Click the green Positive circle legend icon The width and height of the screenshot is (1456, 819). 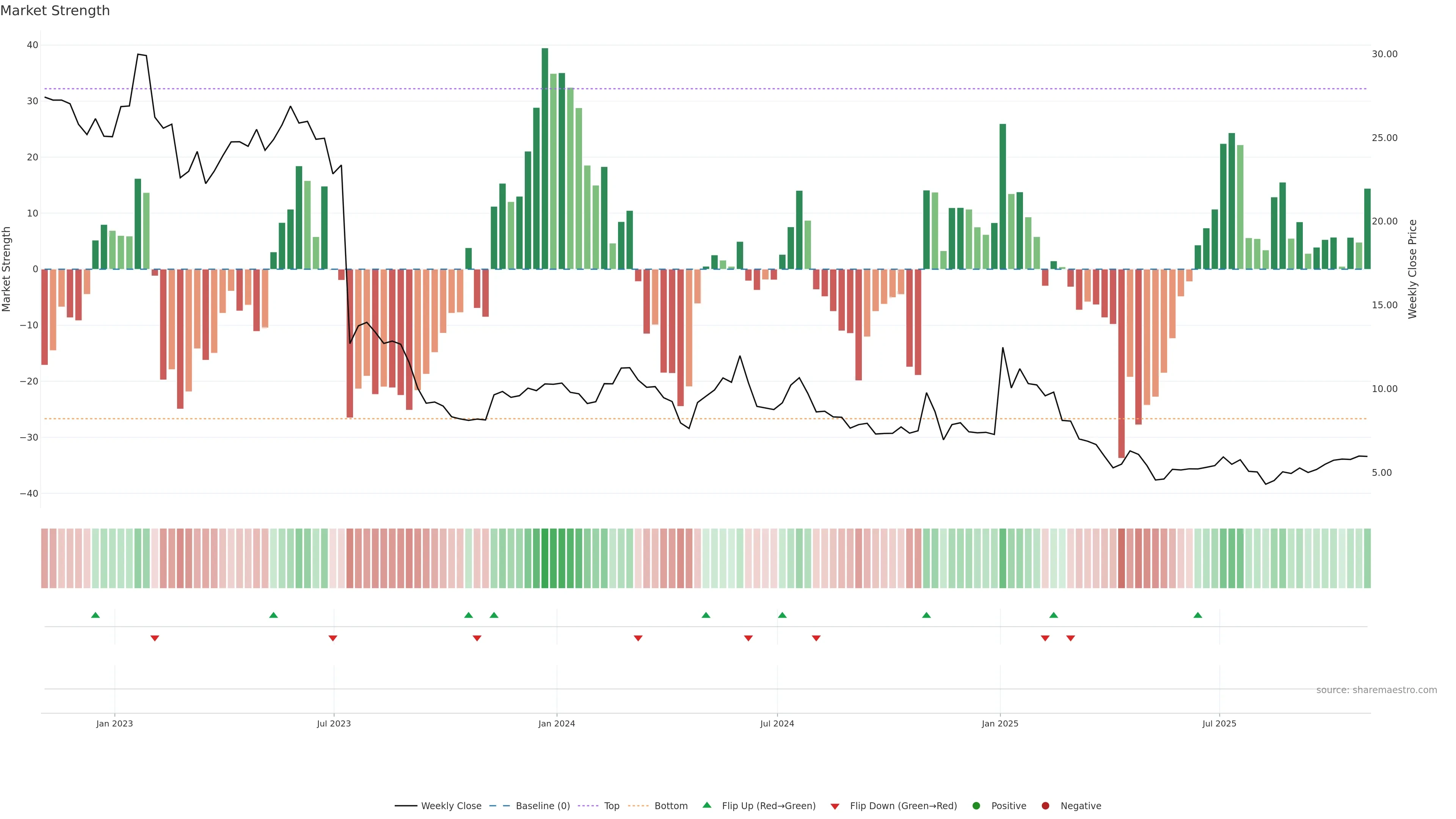tap(976, 806)
